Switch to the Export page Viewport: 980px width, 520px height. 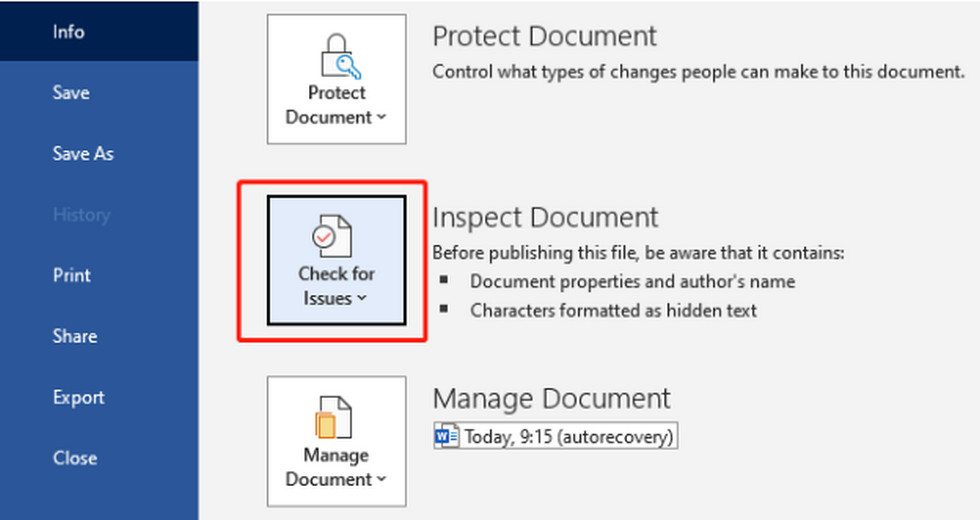(78, 397)
